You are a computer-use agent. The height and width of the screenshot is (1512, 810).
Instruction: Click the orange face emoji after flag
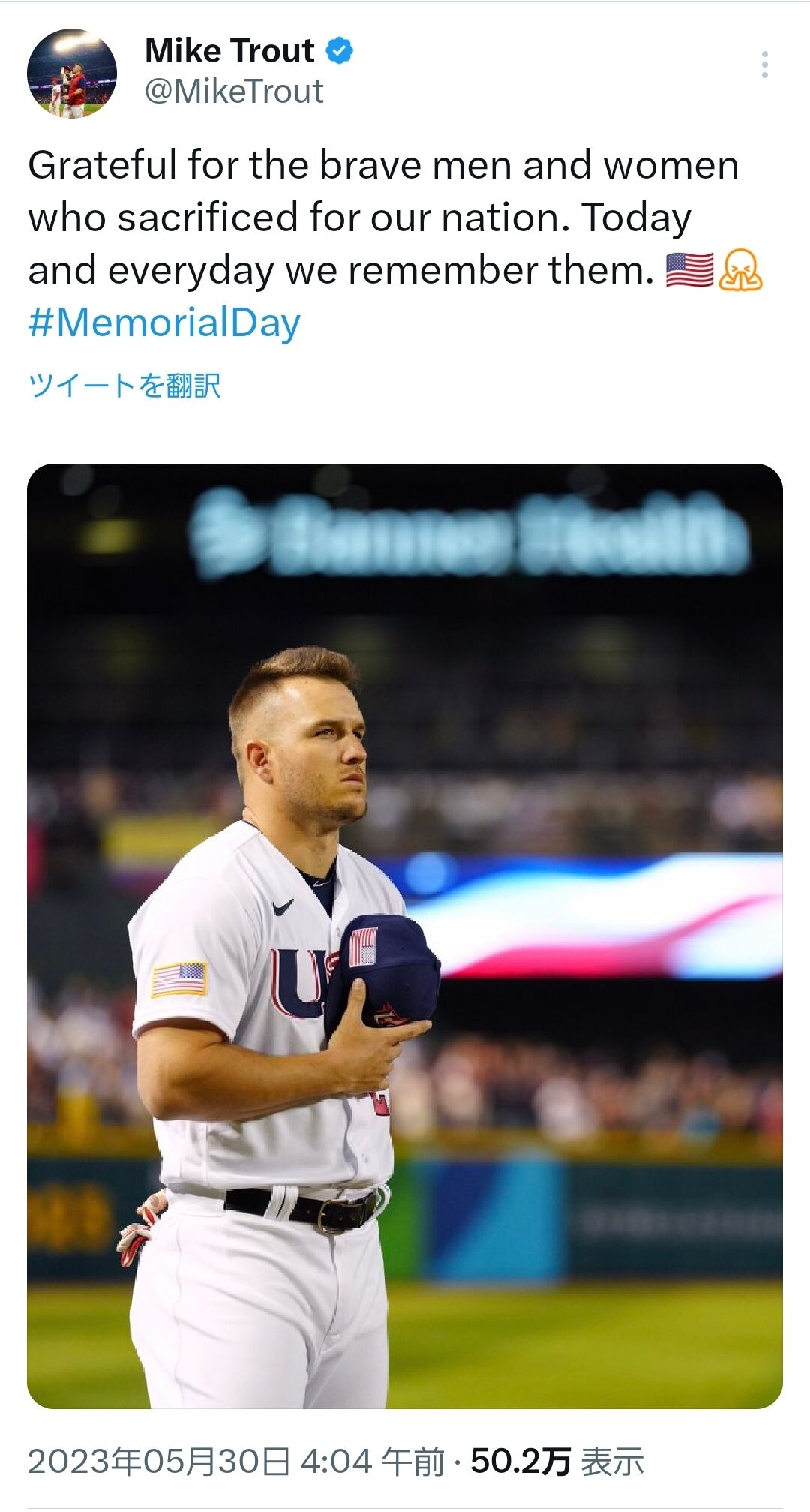(x=740, y=270)
